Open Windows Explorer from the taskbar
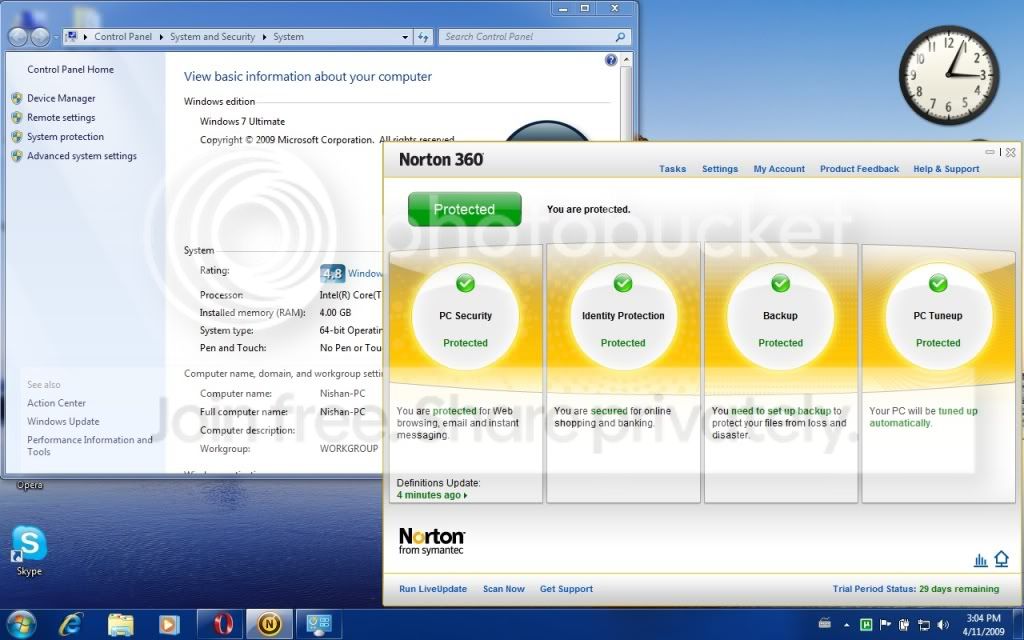Viewport: 1024px width, 640px height. [120, 625]
